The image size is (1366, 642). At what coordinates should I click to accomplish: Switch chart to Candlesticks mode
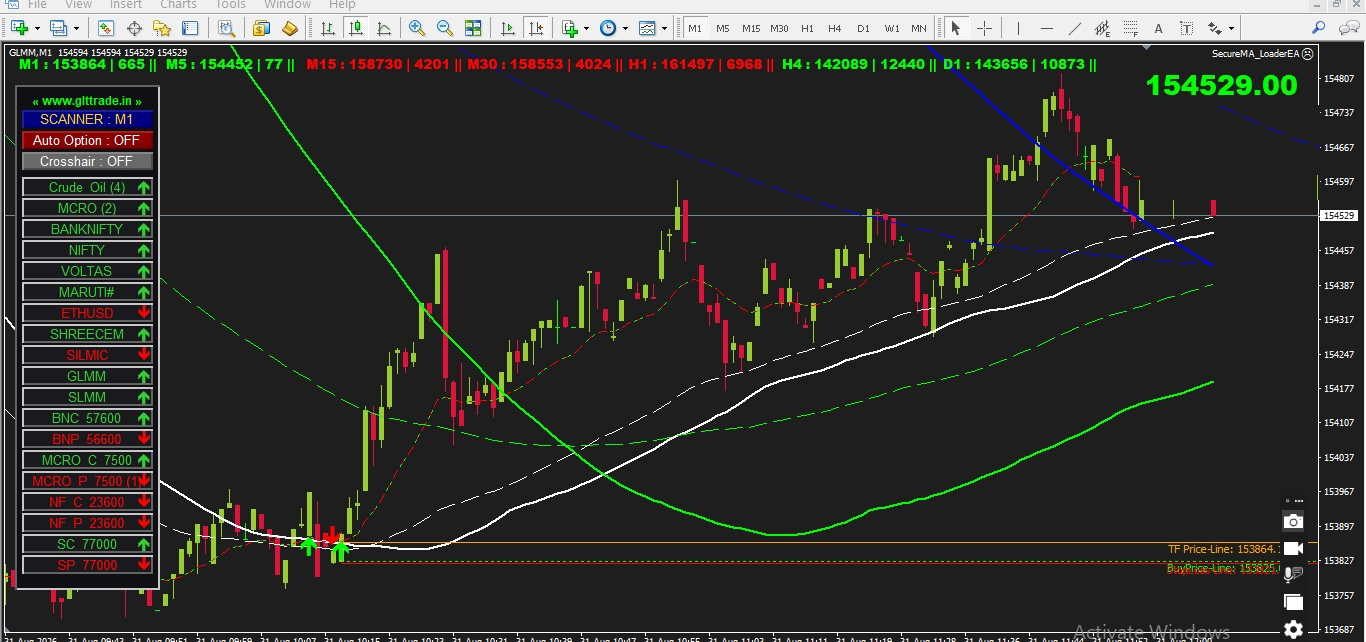[x=356, y=28]
